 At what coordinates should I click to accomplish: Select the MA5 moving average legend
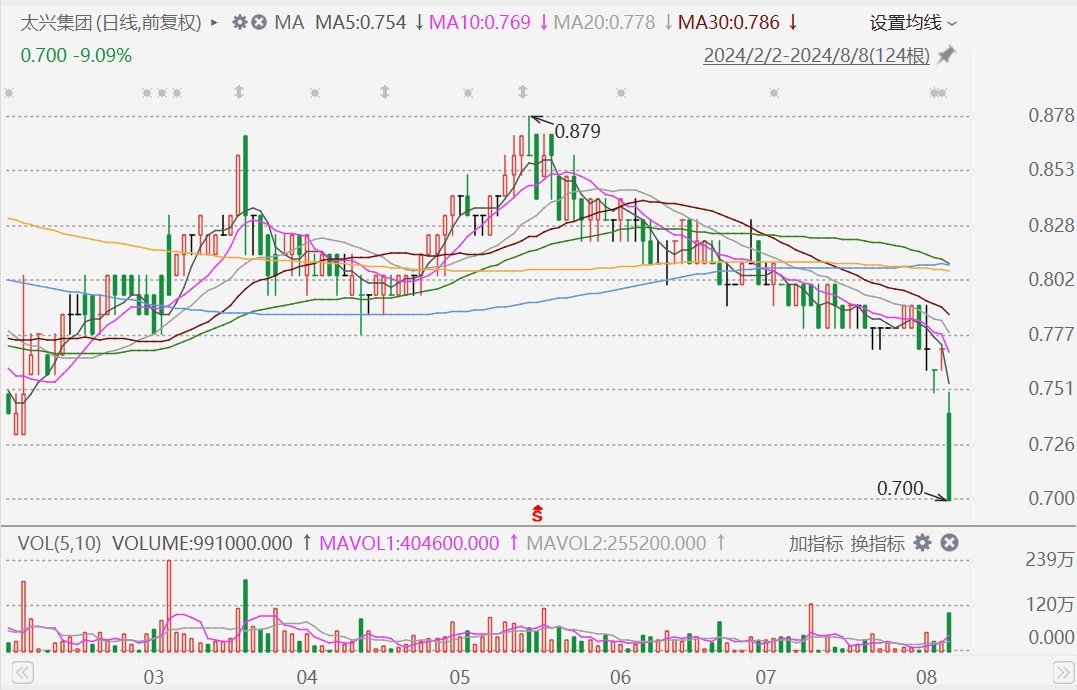[x=362, y=22]
